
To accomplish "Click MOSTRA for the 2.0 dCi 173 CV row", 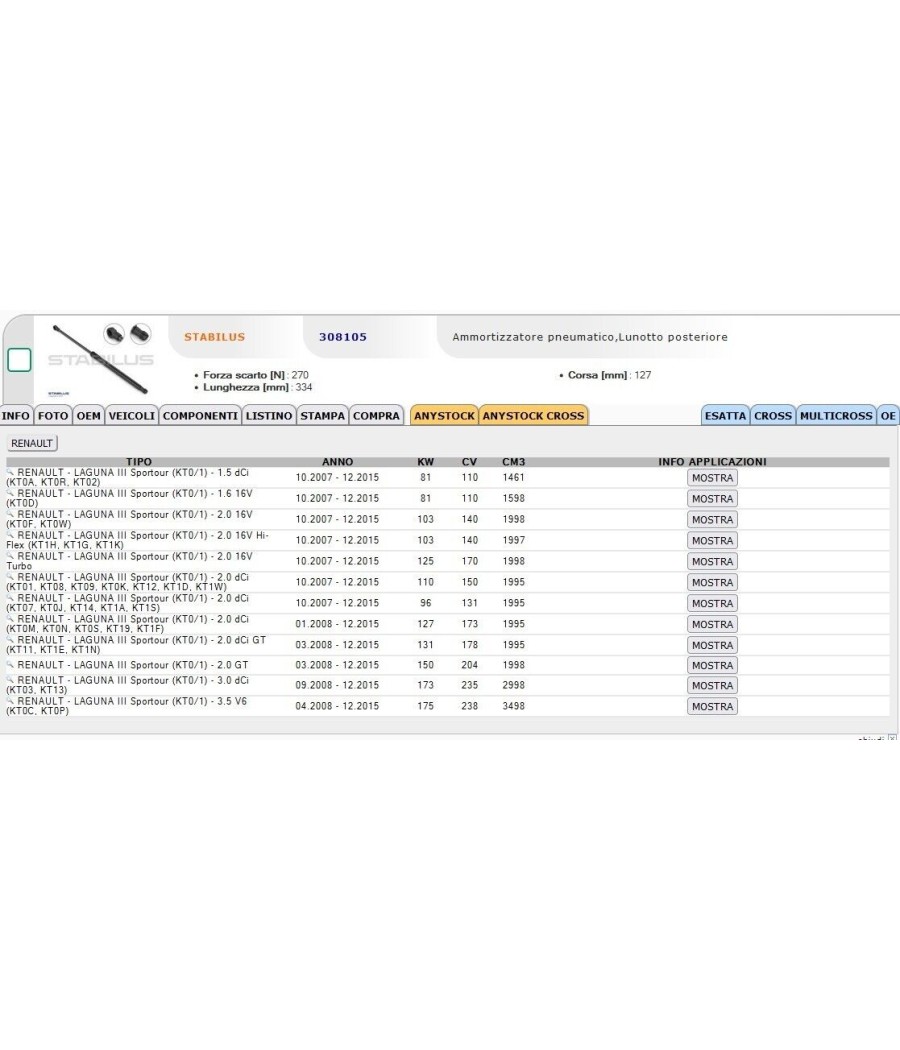I will 712,624.
